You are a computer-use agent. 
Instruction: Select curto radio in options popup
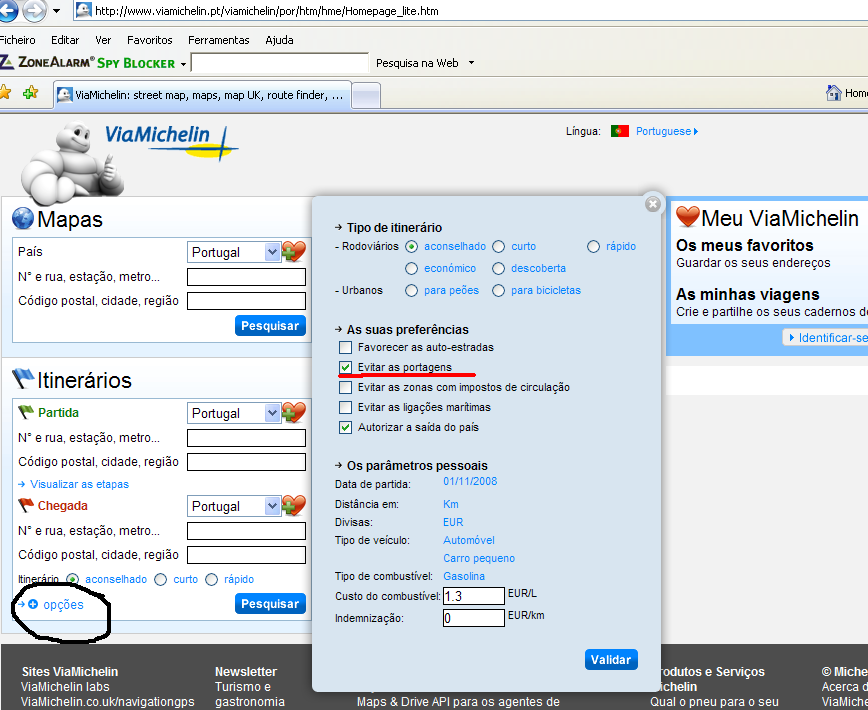click(x=499, y=246)
